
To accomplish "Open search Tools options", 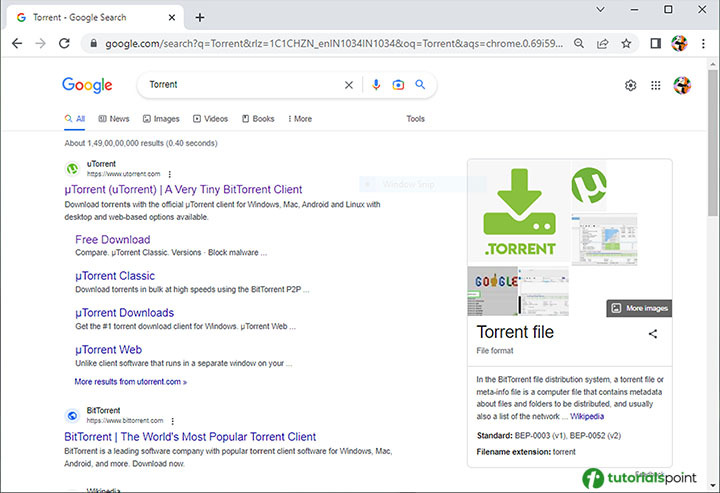I will click(x=416, y=119).
